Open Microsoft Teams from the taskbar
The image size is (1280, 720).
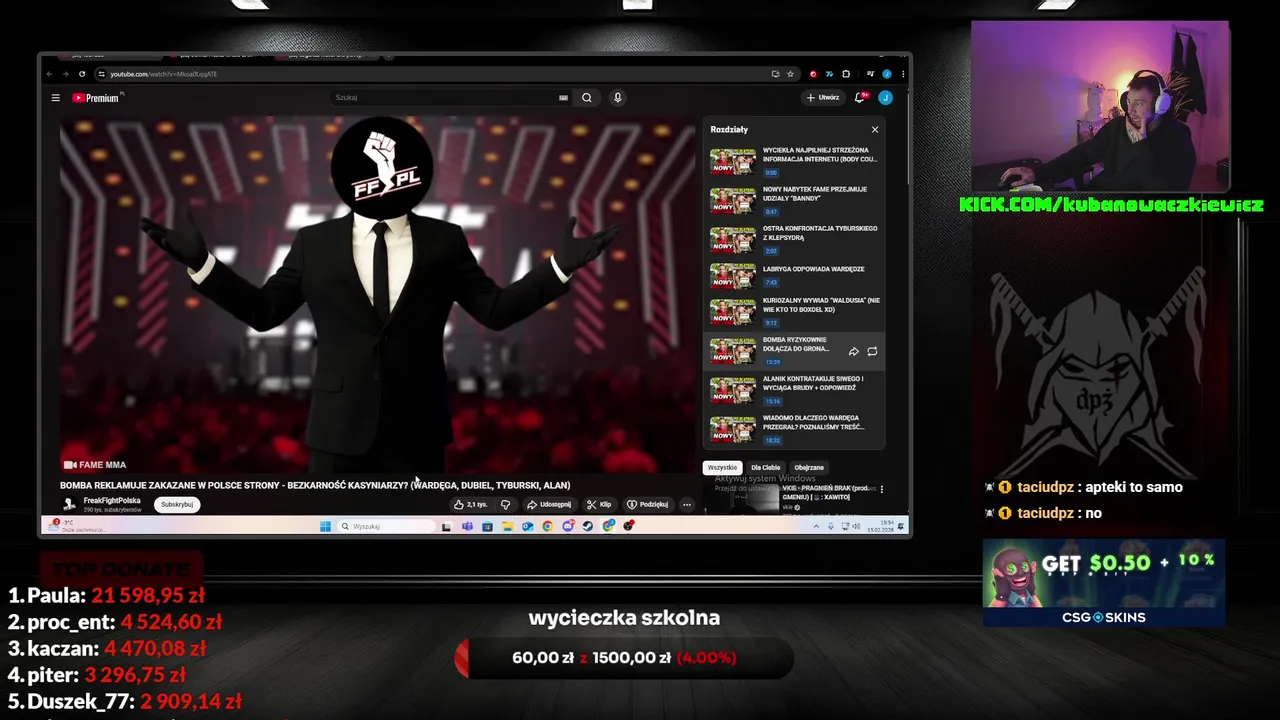467,526
